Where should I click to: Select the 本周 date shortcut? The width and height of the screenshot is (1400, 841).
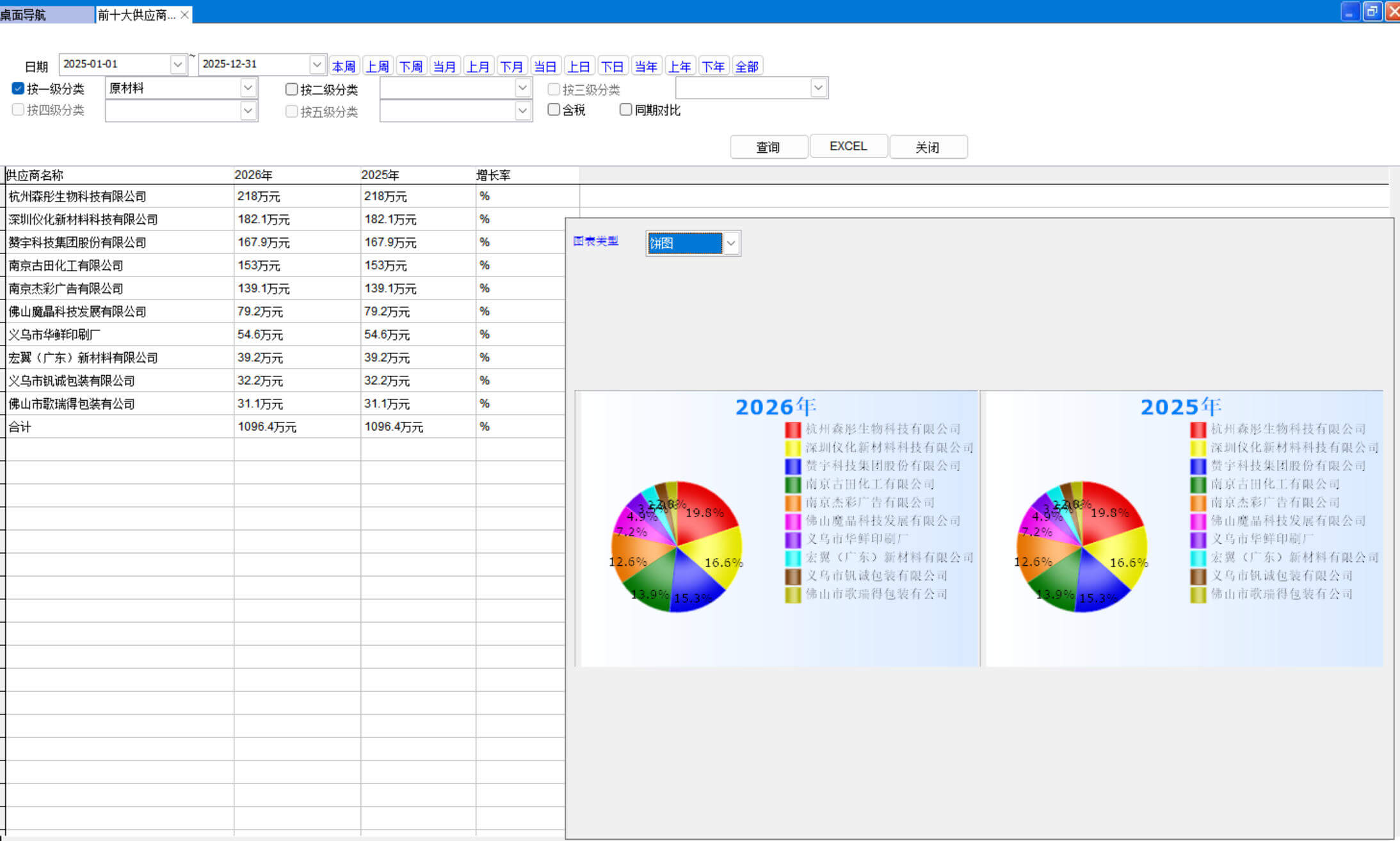point(344,66)
